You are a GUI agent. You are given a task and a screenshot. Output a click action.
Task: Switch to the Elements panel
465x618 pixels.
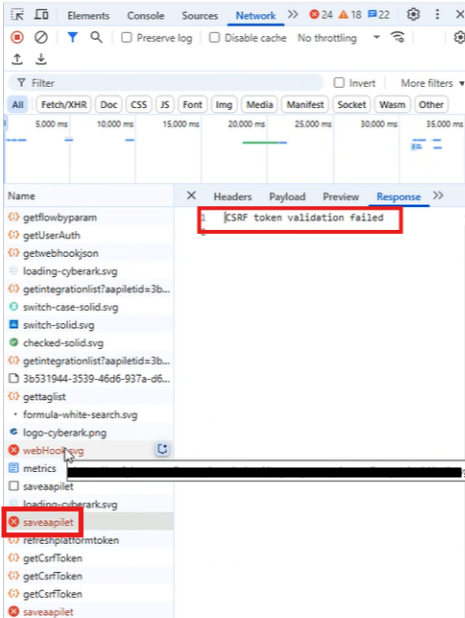[x=88, y=15]
